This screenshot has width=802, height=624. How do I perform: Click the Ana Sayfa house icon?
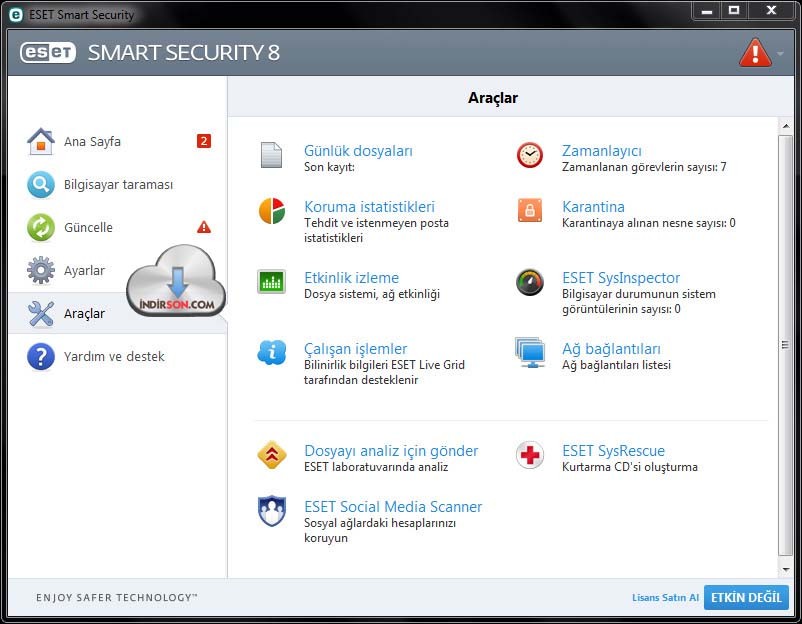(41, 141)
